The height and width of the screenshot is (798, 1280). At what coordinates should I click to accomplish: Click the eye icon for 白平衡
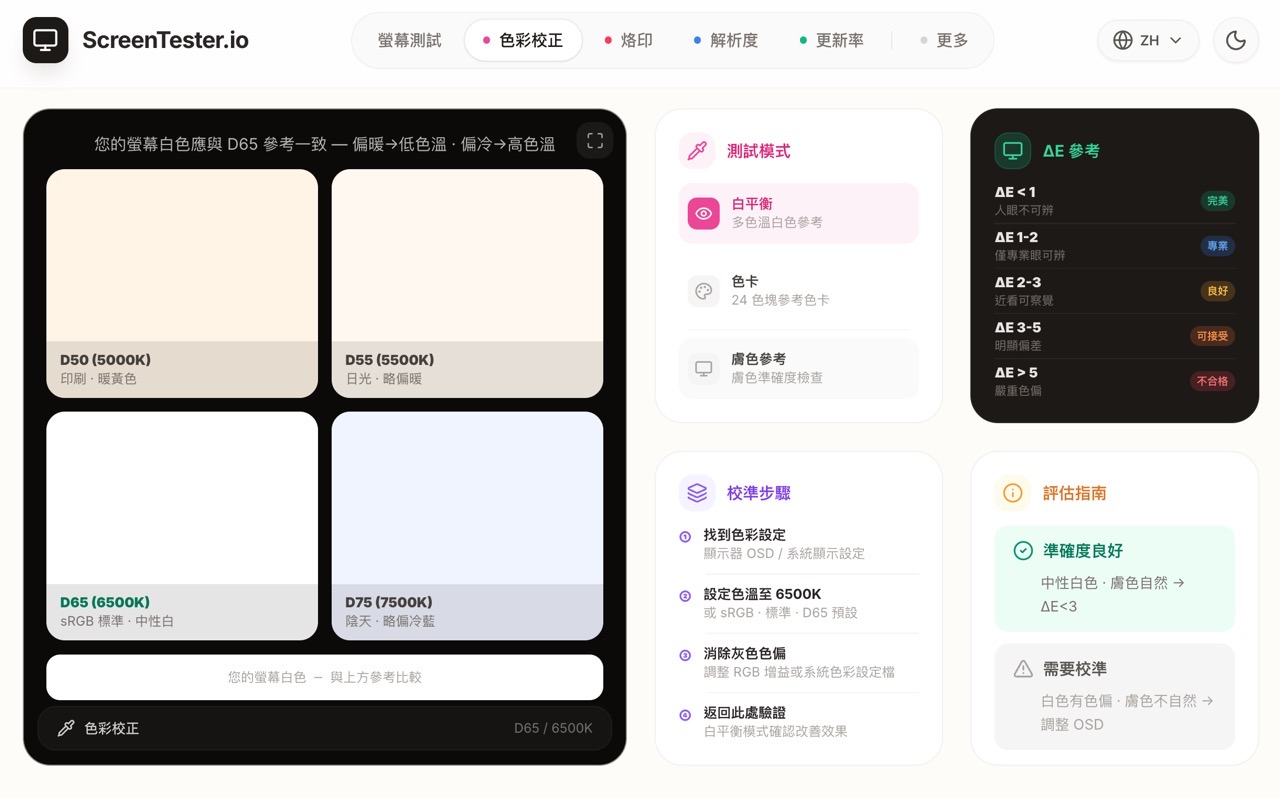[704, 213]
